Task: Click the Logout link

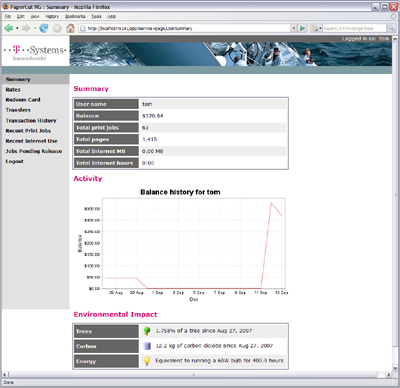Action: click(14, 161)
